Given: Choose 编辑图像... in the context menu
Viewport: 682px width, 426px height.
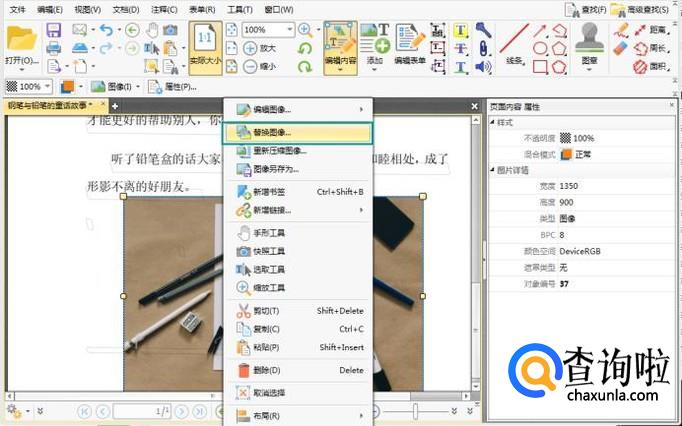Looking at the screenshot, I should (x=298, y=109).
